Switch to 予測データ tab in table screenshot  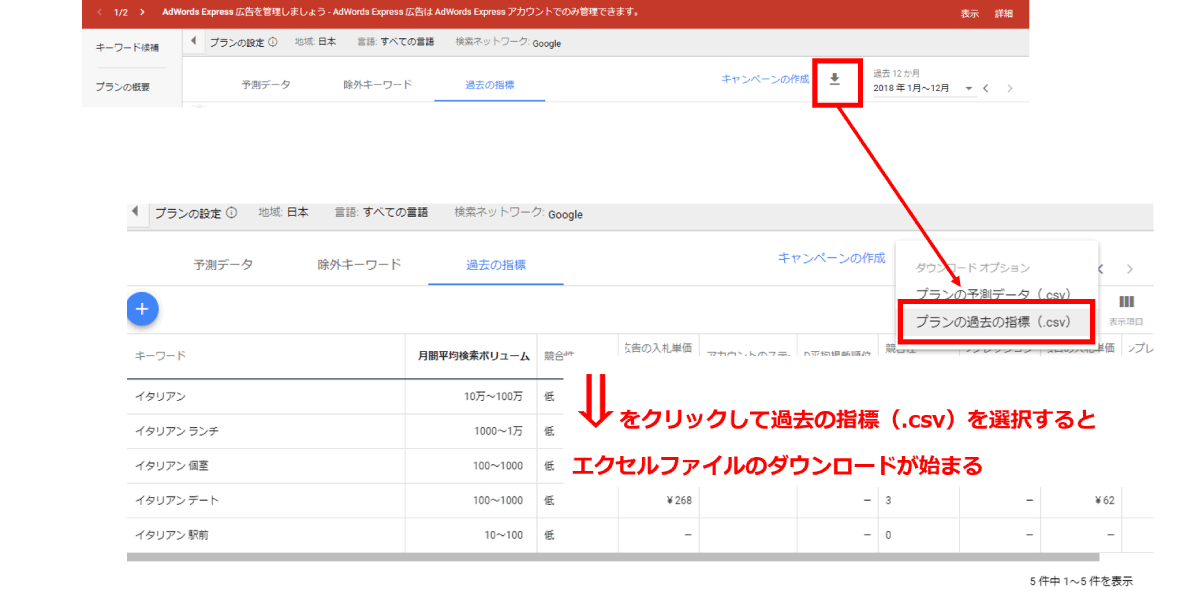pos(223,265)
